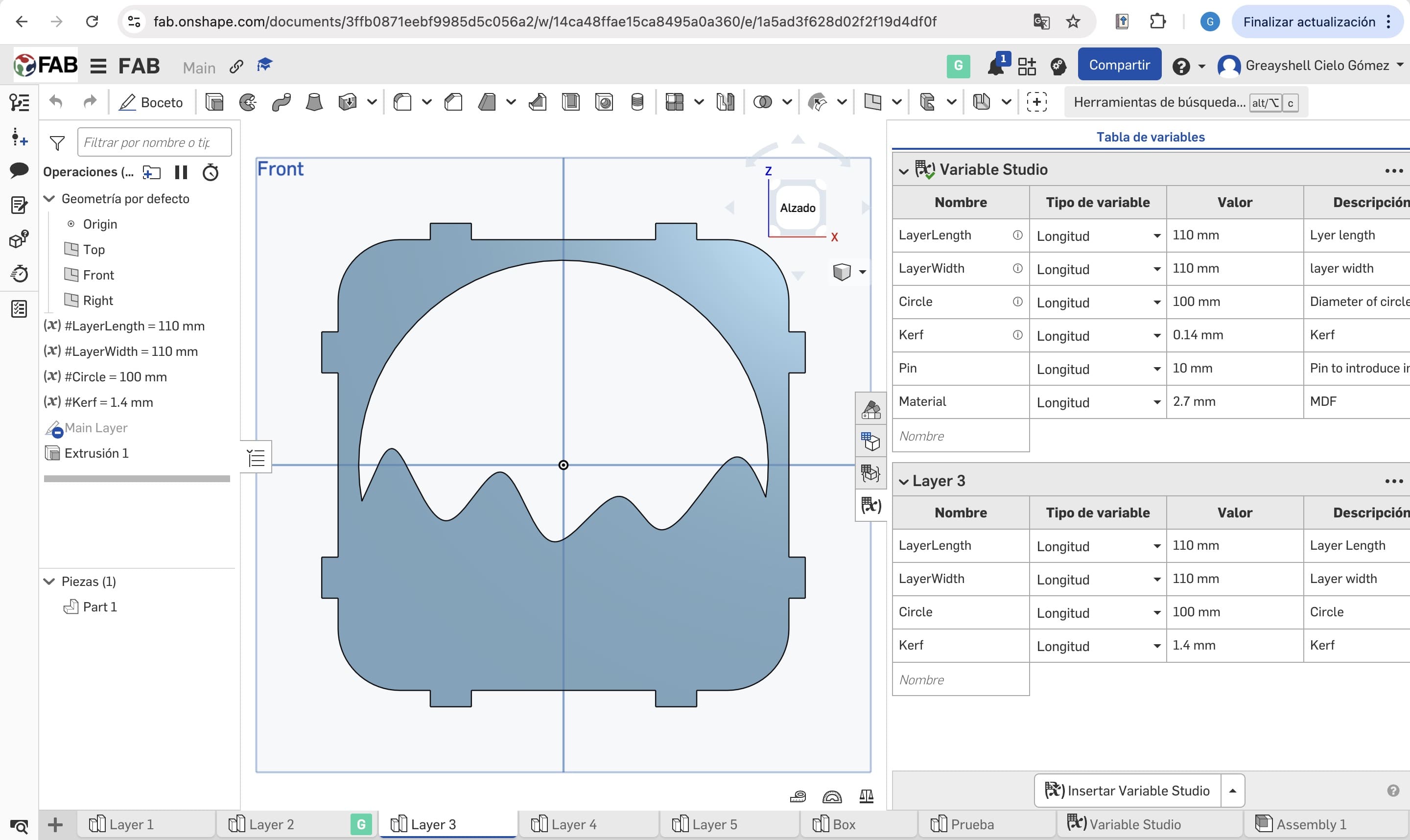Click the Boolean tool icon
This screenshot has width=1410, height=840.
tap(762, 102)
